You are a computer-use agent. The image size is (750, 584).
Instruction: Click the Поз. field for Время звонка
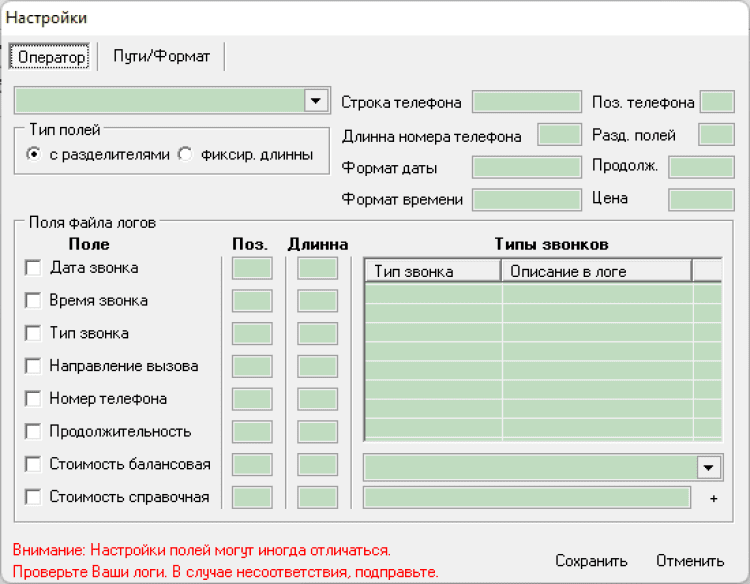252,301
